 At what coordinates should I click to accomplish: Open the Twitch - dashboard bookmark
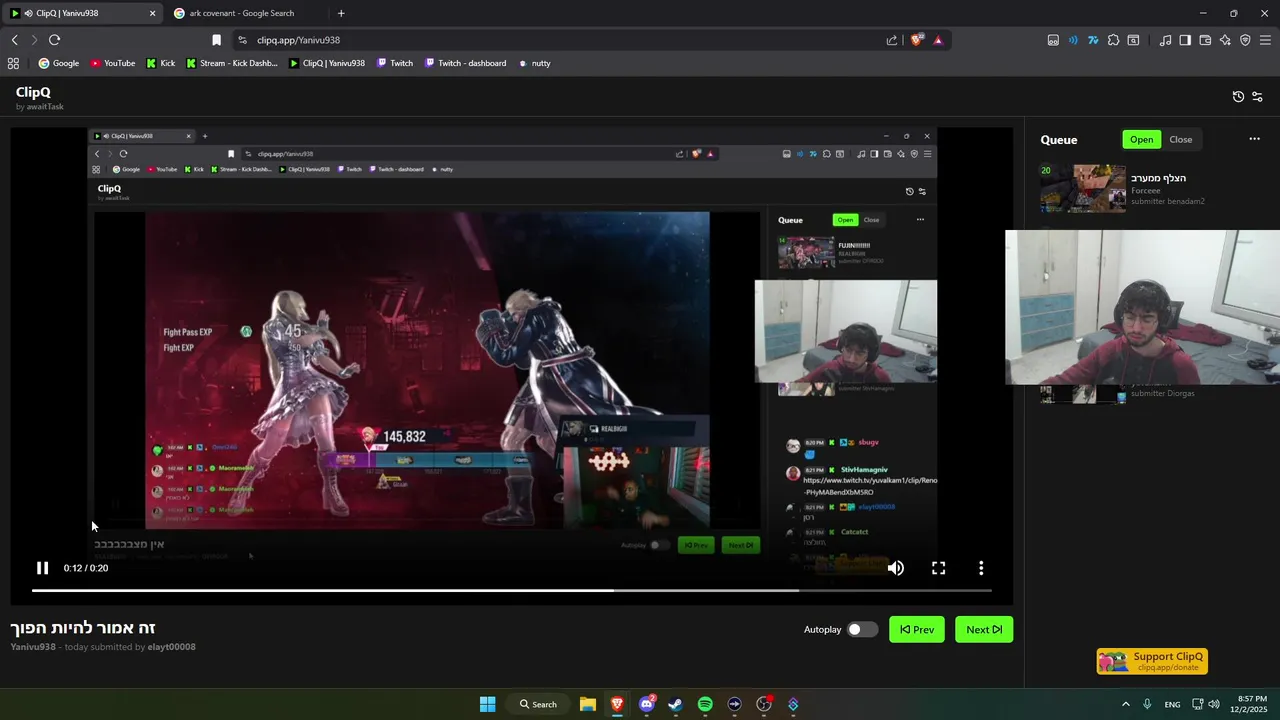(x=465, y=63)
